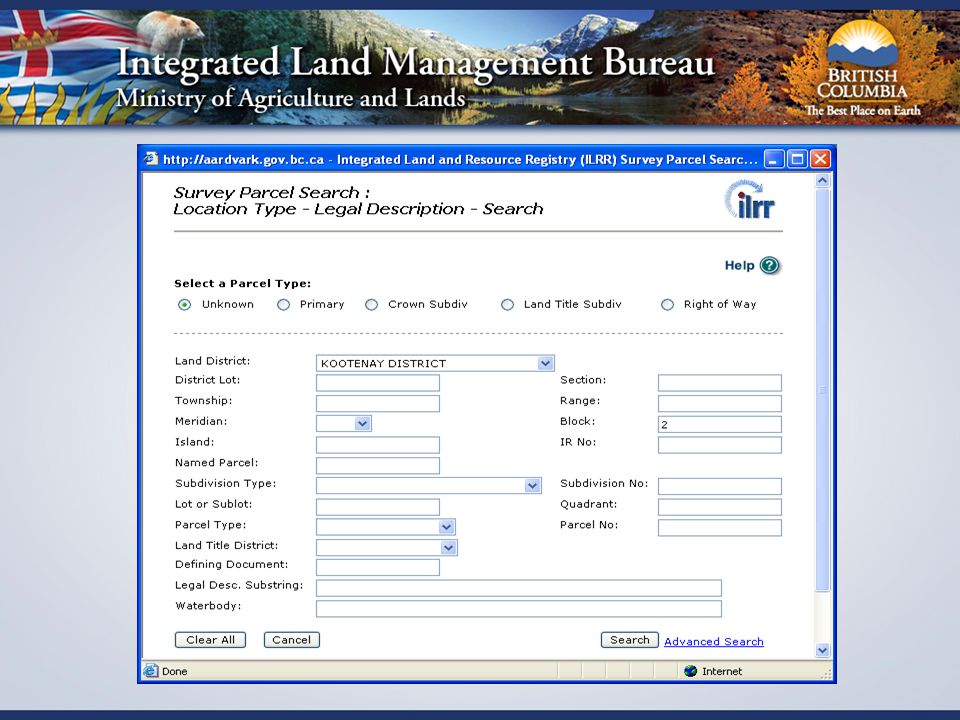Click the Block input field containing 2
960x720 pixels.
[x=720, y=424]
